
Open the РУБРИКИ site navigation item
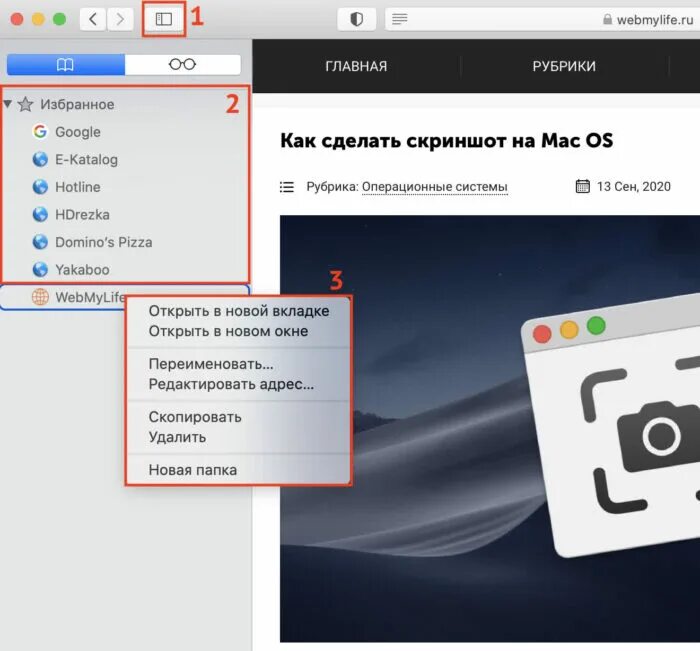point(564,67)
